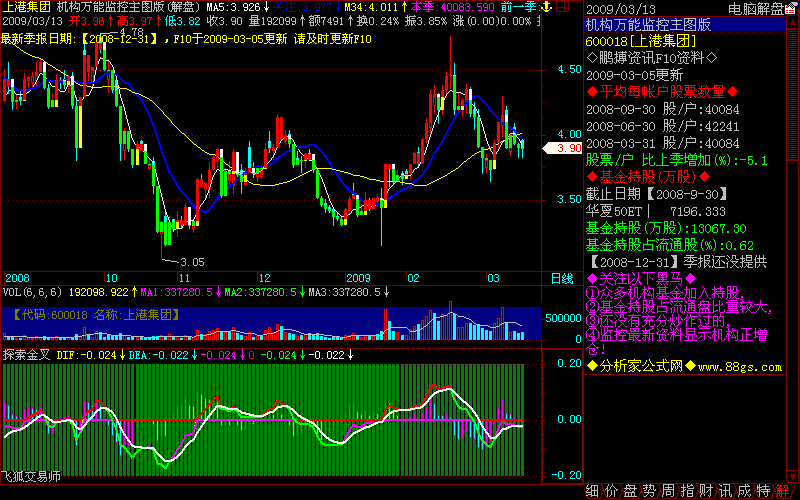Click the 2009/03/13 date in quote line
This screenshot has height=500, width=800.
[x=33, y=21]
